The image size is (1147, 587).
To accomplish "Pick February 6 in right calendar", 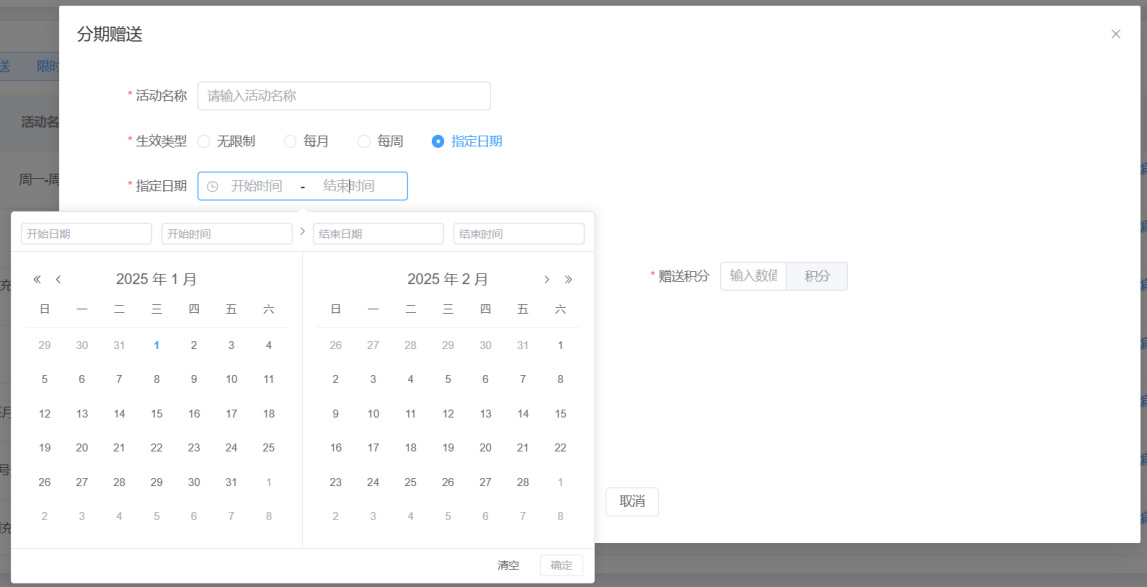I will click(485, 379).
